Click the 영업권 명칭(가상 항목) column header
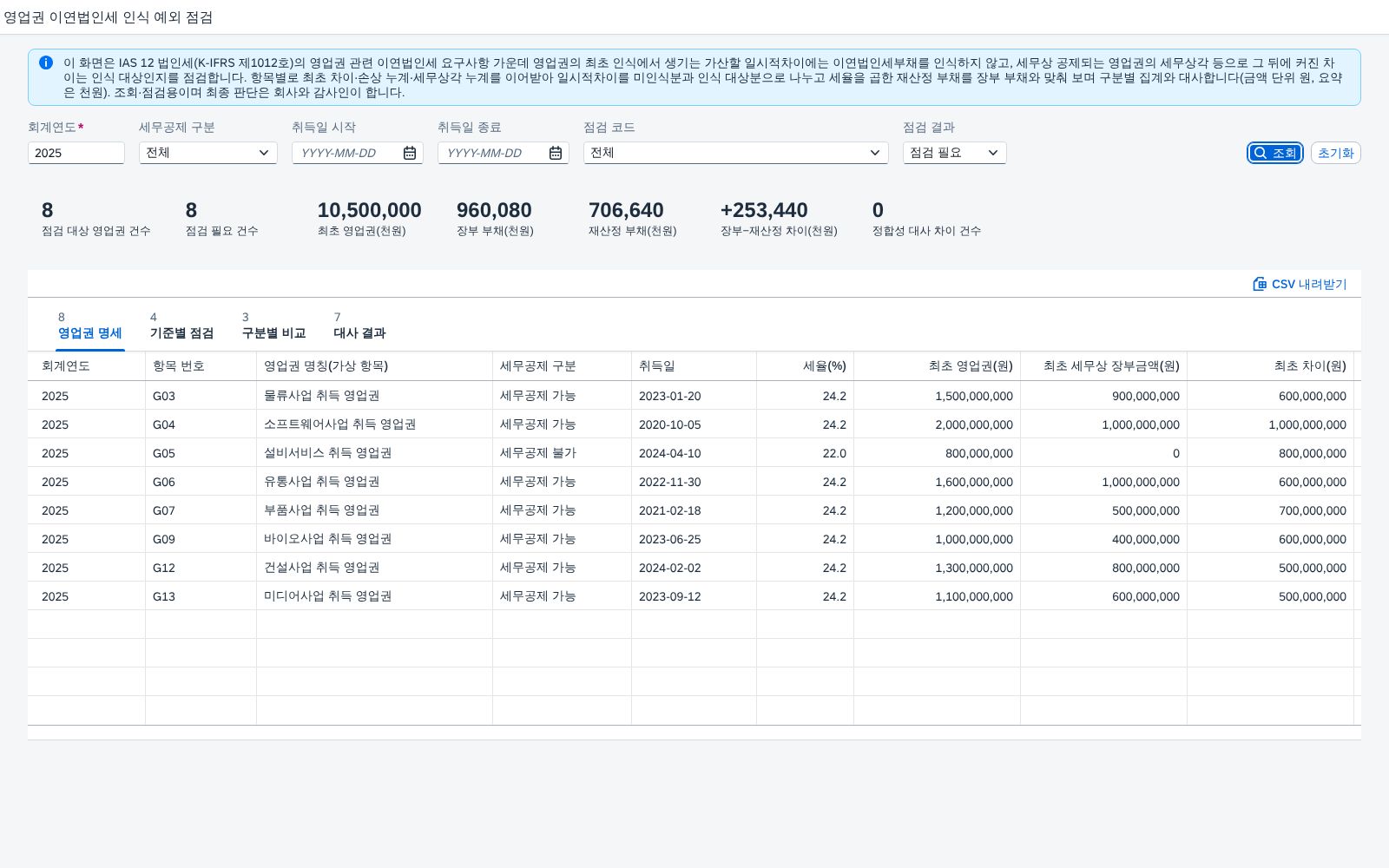The width and height of the screenshot is (1389, 868). tap(375, 366)
